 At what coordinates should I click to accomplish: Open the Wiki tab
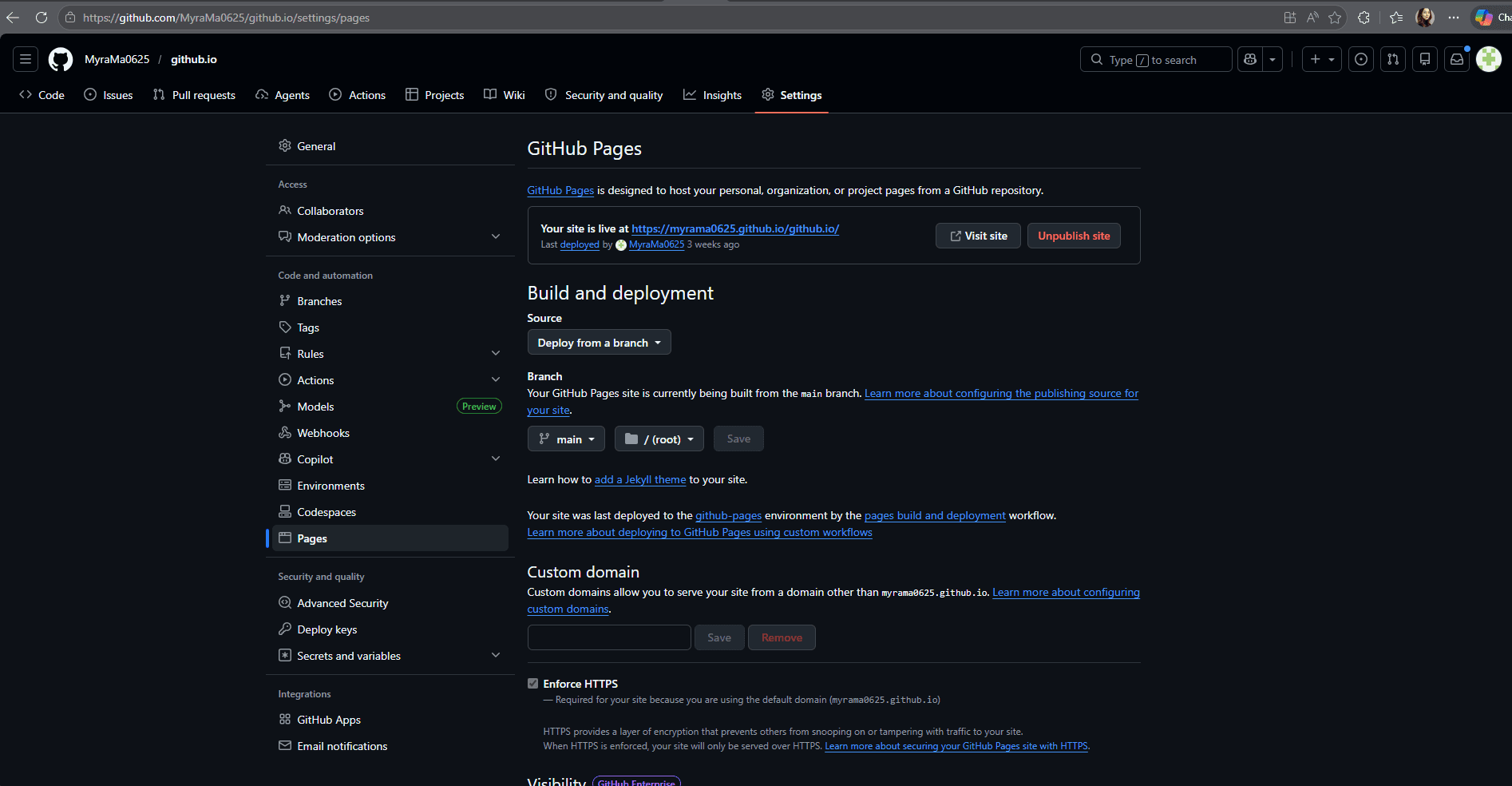505,95
